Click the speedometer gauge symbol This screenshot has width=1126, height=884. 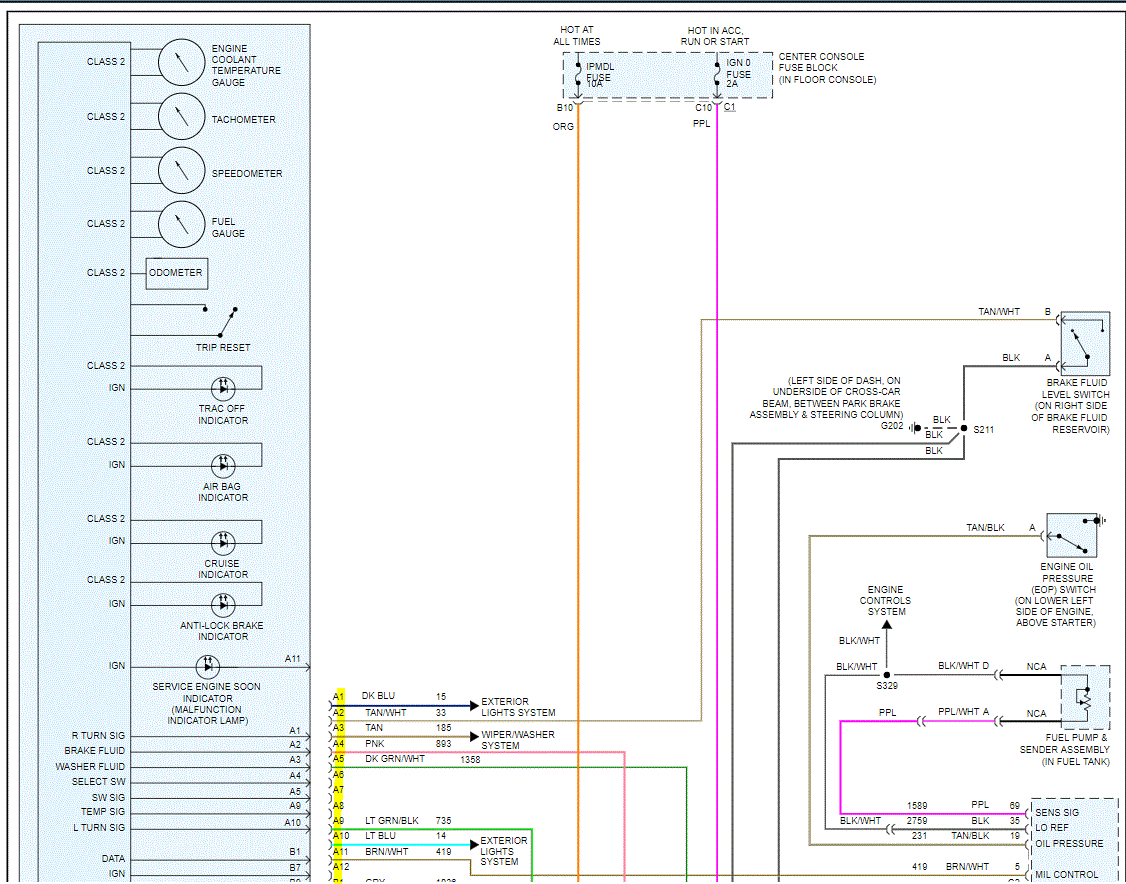pos(181,171)
